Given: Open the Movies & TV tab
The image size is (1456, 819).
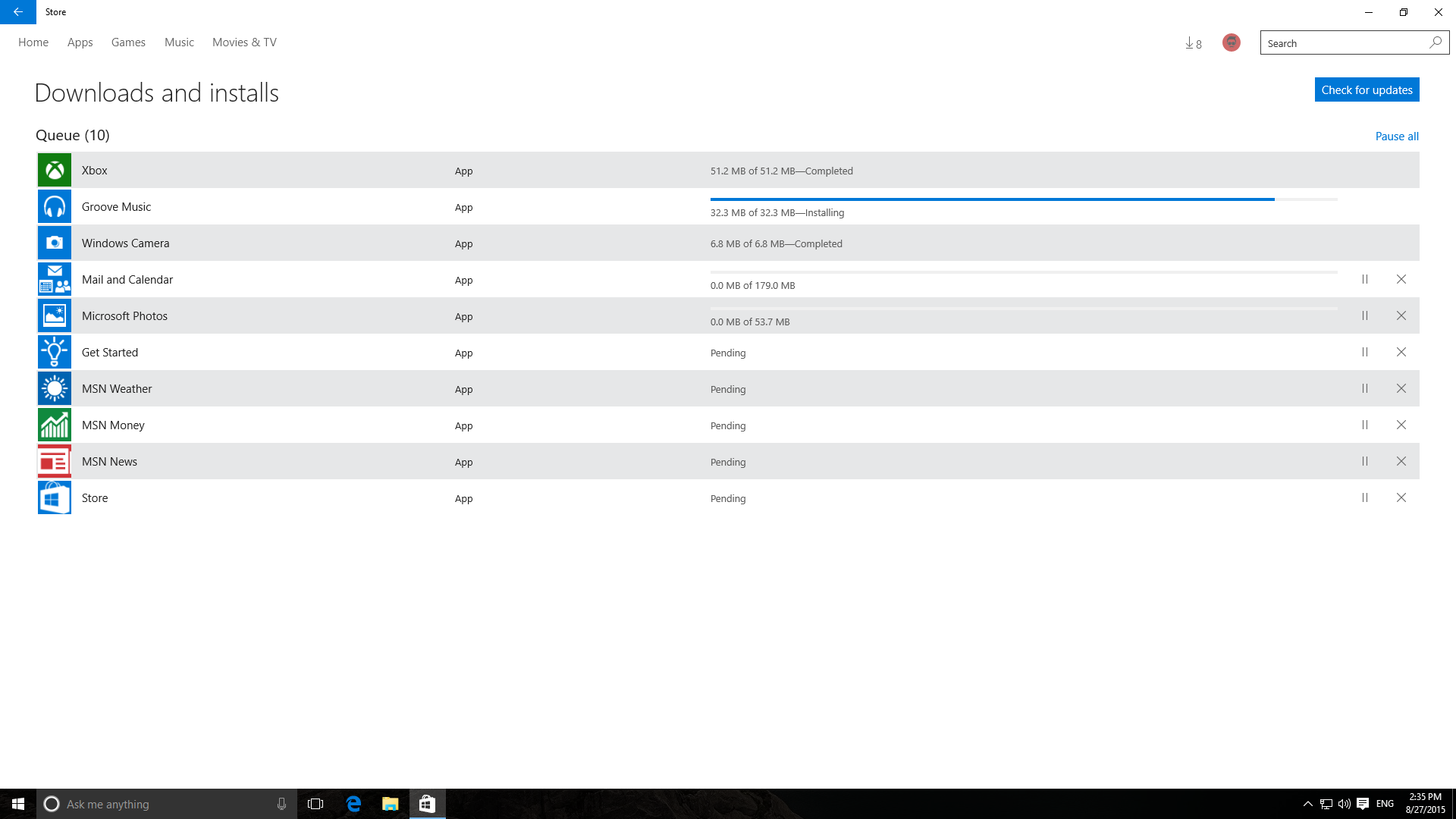Looking at the screenshot, I should 244,42.
